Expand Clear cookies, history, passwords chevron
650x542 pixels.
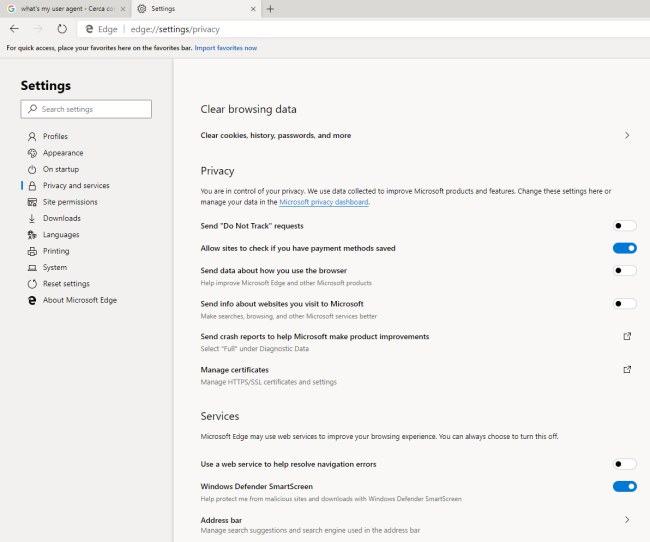(x=627, y=135)
